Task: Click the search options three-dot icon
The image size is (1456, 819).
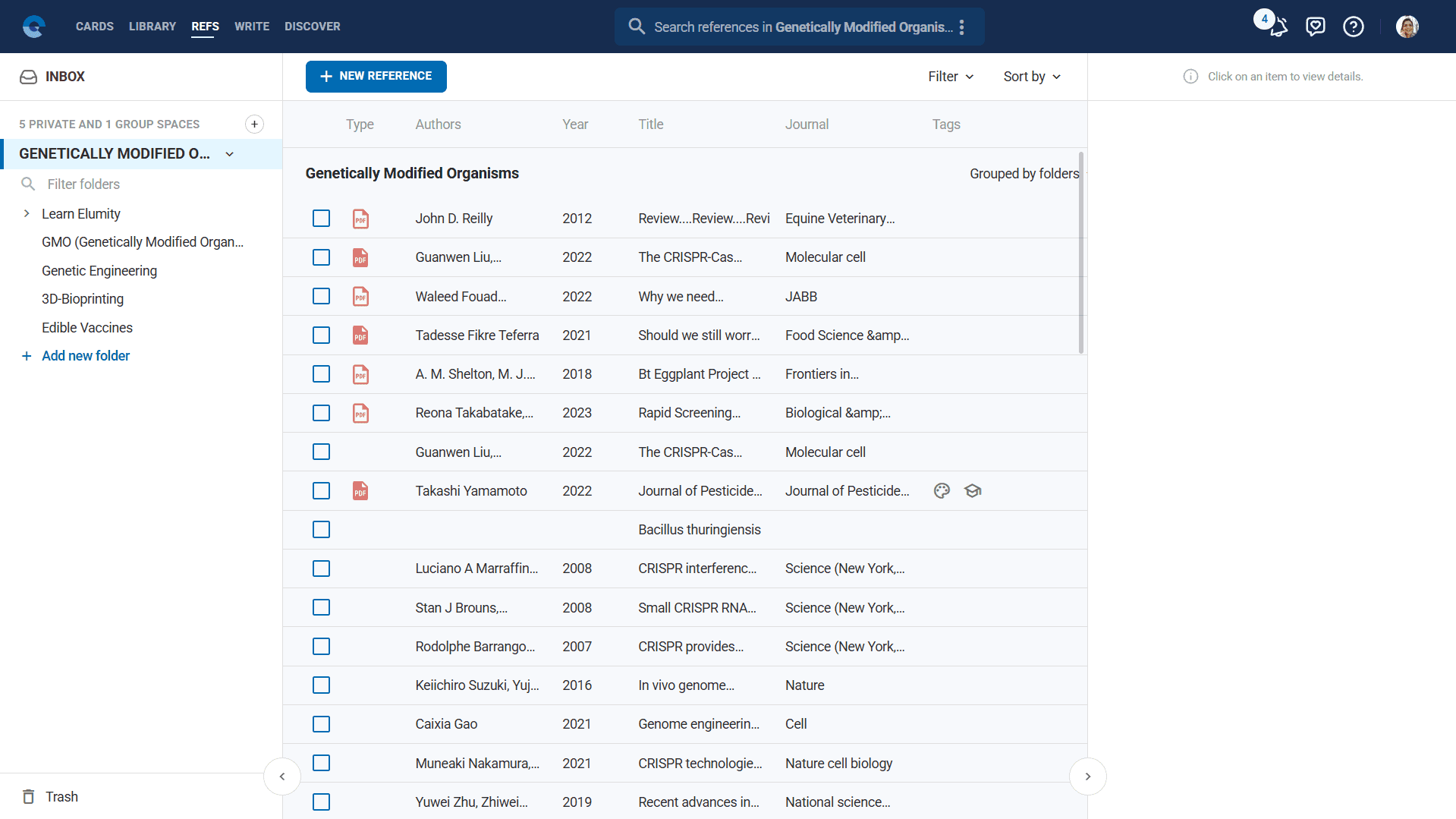Action: pos(961,27)
